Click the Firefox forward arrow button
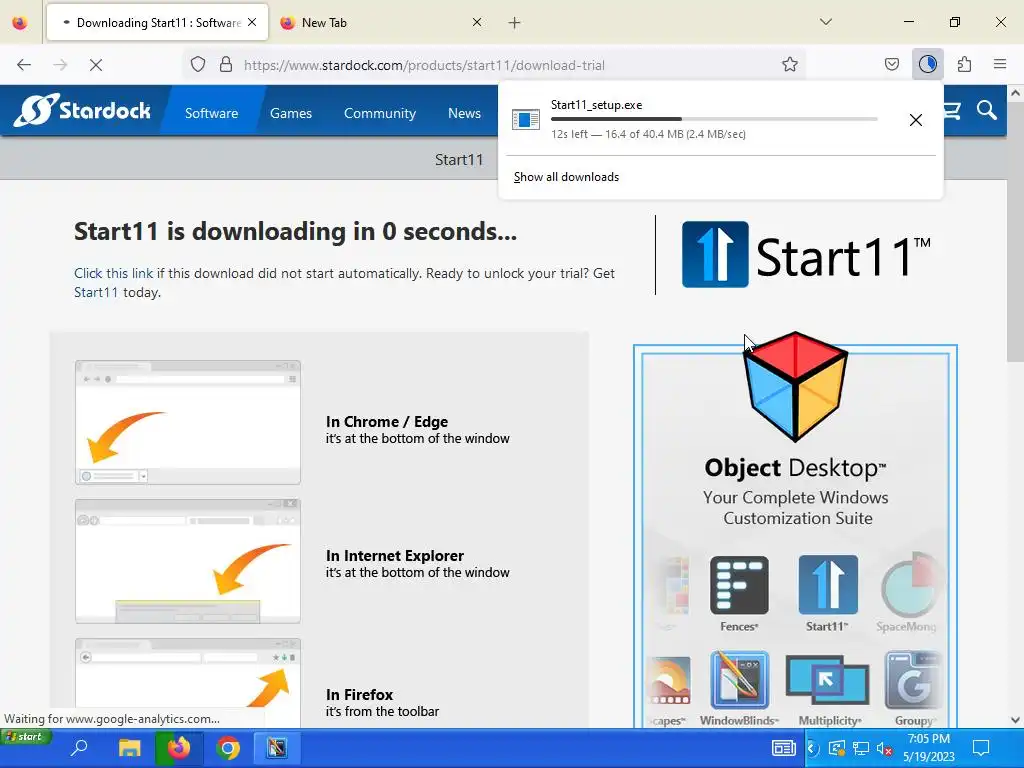This screenshot has width=1024, height=768. click(60, 65)
